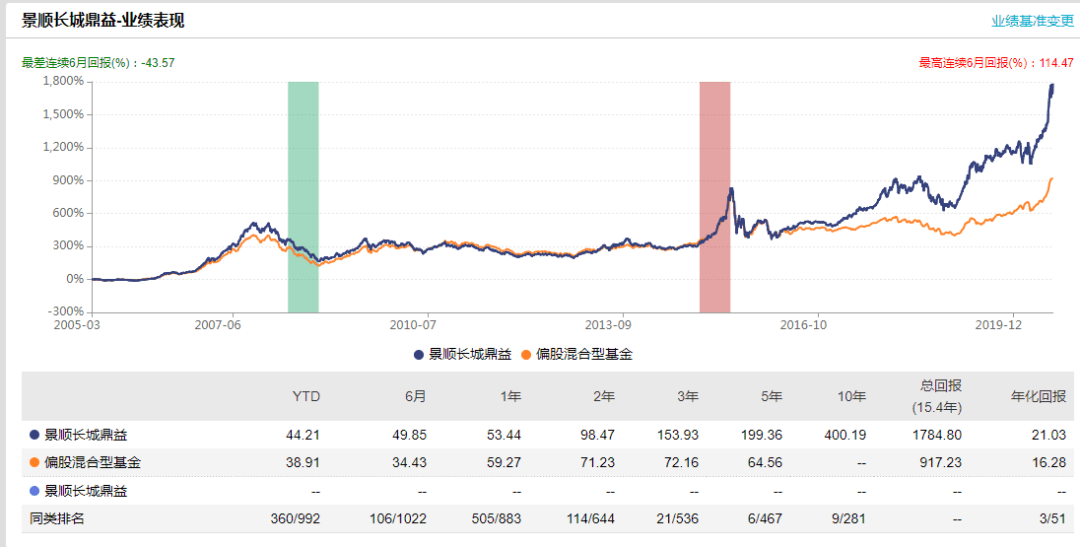Image resolution: width=1080 pixels, height=547 pixels.
Task: Select the 3年 column header
Action: click(x=687, y=396)
